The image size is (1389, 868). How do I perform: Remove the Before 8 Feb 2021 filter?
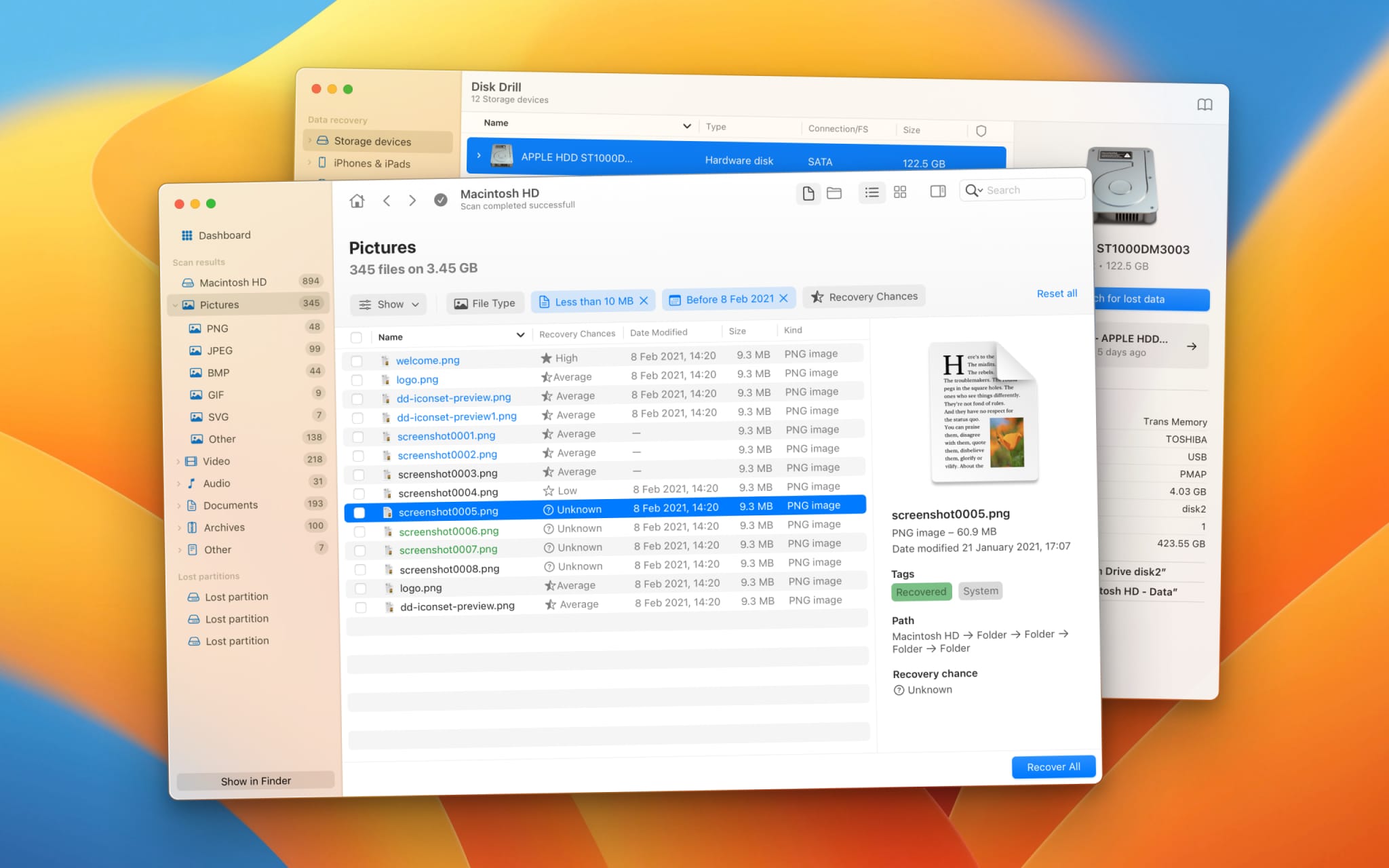pos(783,298)
